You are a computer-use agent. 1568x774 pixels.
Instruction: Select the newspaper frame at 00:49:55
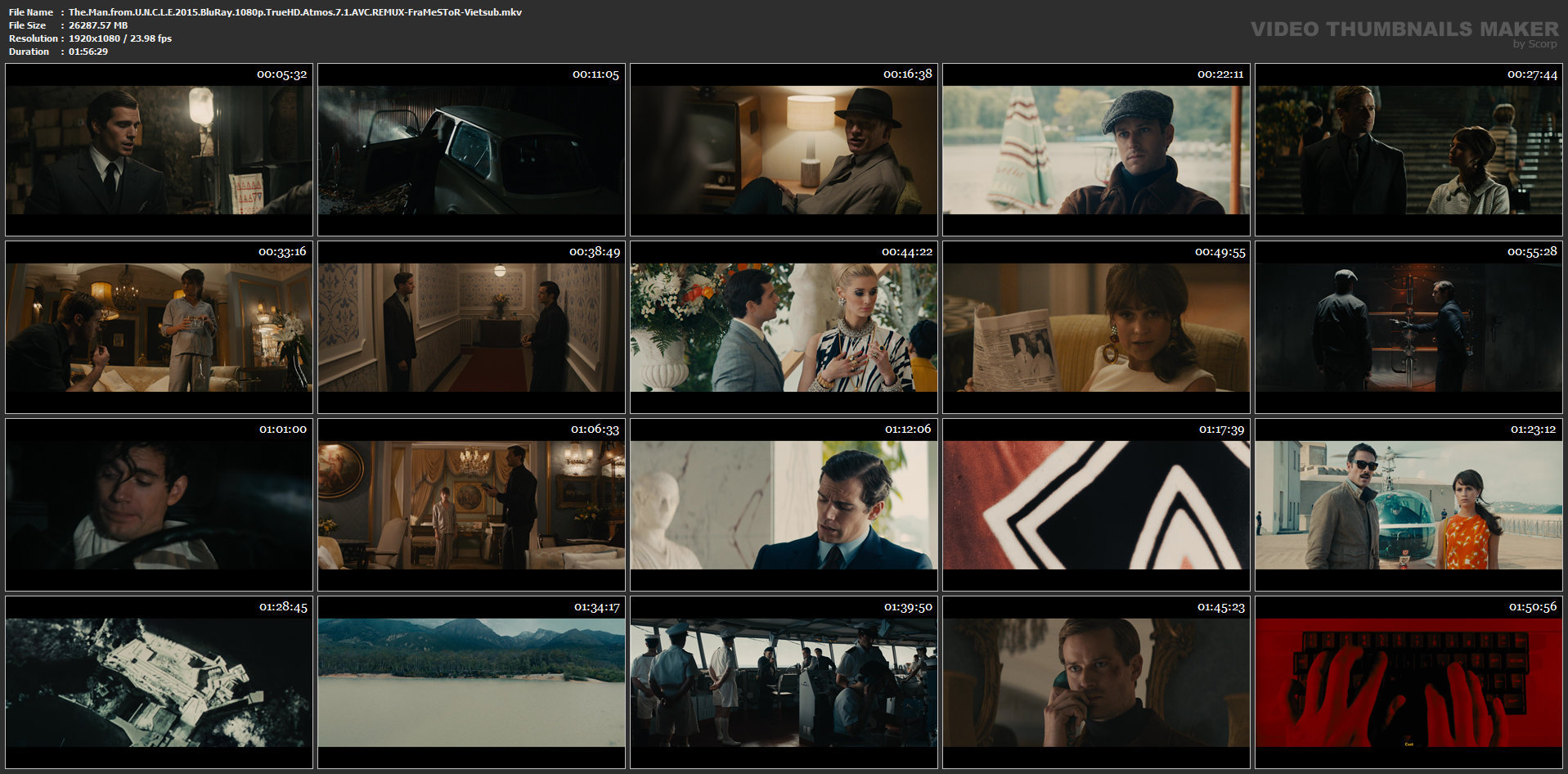click(x=1096, y=327)
